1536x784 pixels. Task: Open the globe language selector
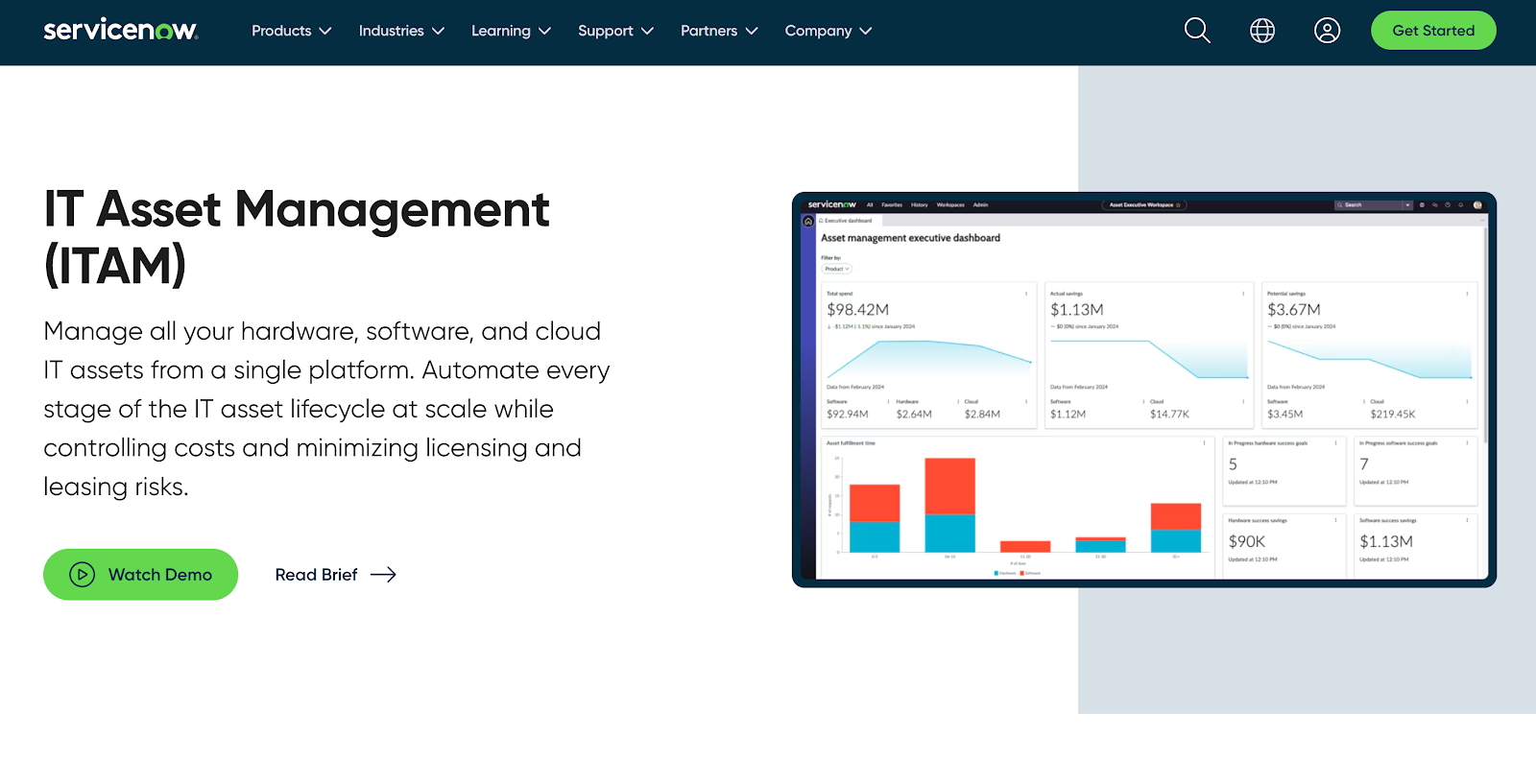[1262, 31]
